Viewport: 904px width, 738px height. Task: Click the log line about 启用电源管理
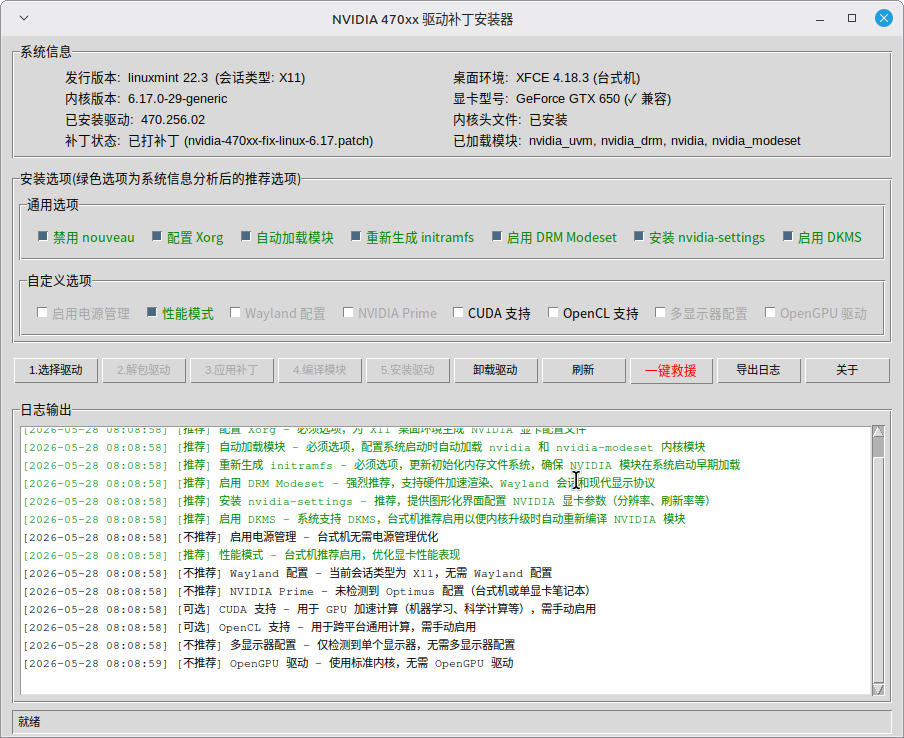click(x=231, y=537)
